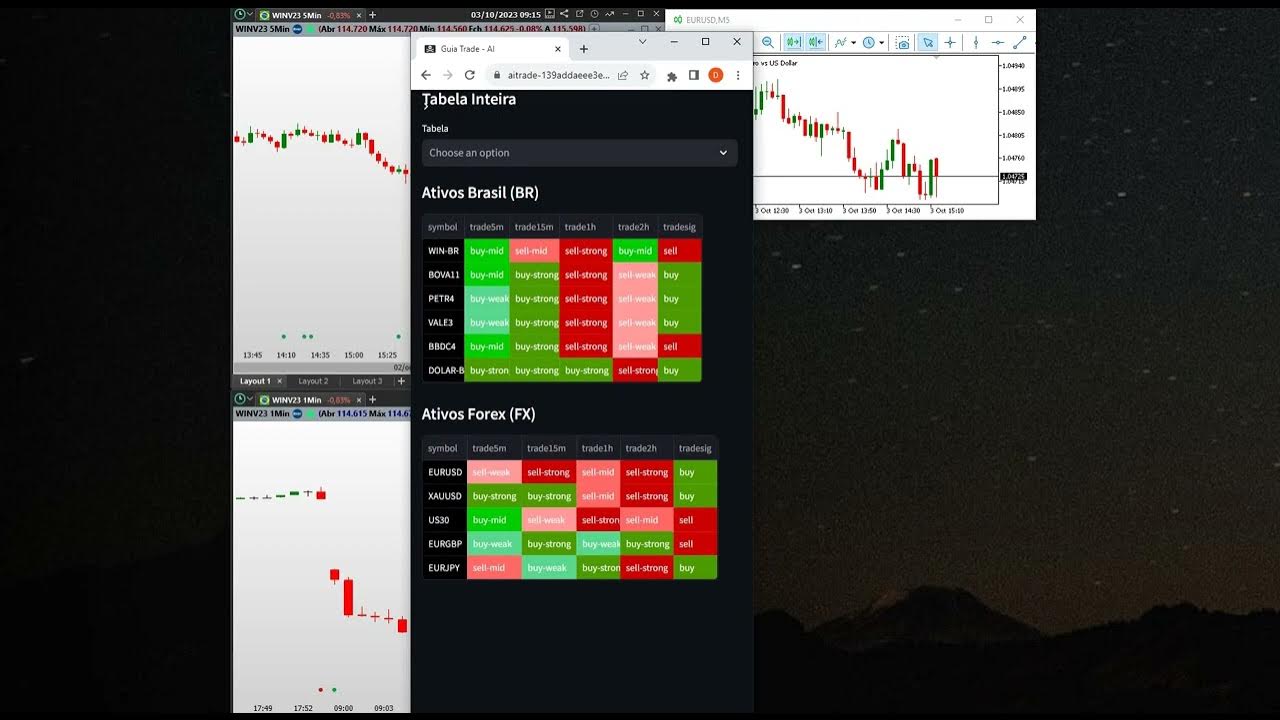Click EURGBP symbol cell
The height and width of the screenshot is (720, 1280).
[x=445, y=544]
